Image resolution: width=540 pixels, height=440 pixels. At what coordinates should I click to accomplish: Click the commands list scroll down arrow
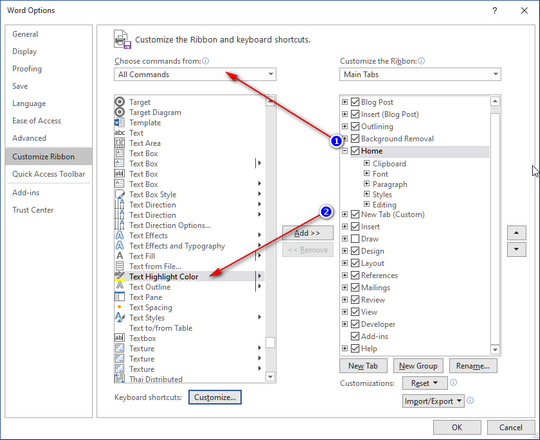coord(270,377)
